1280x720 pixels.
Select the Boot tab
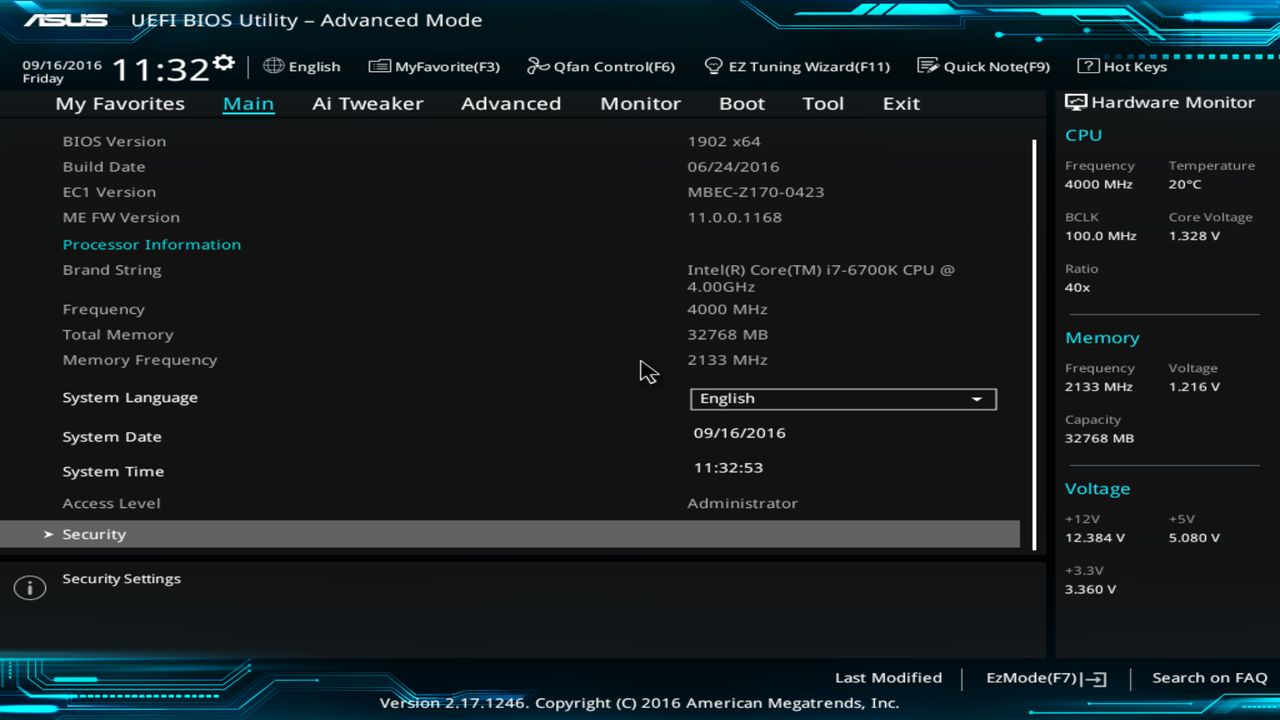tap(741, 103)
